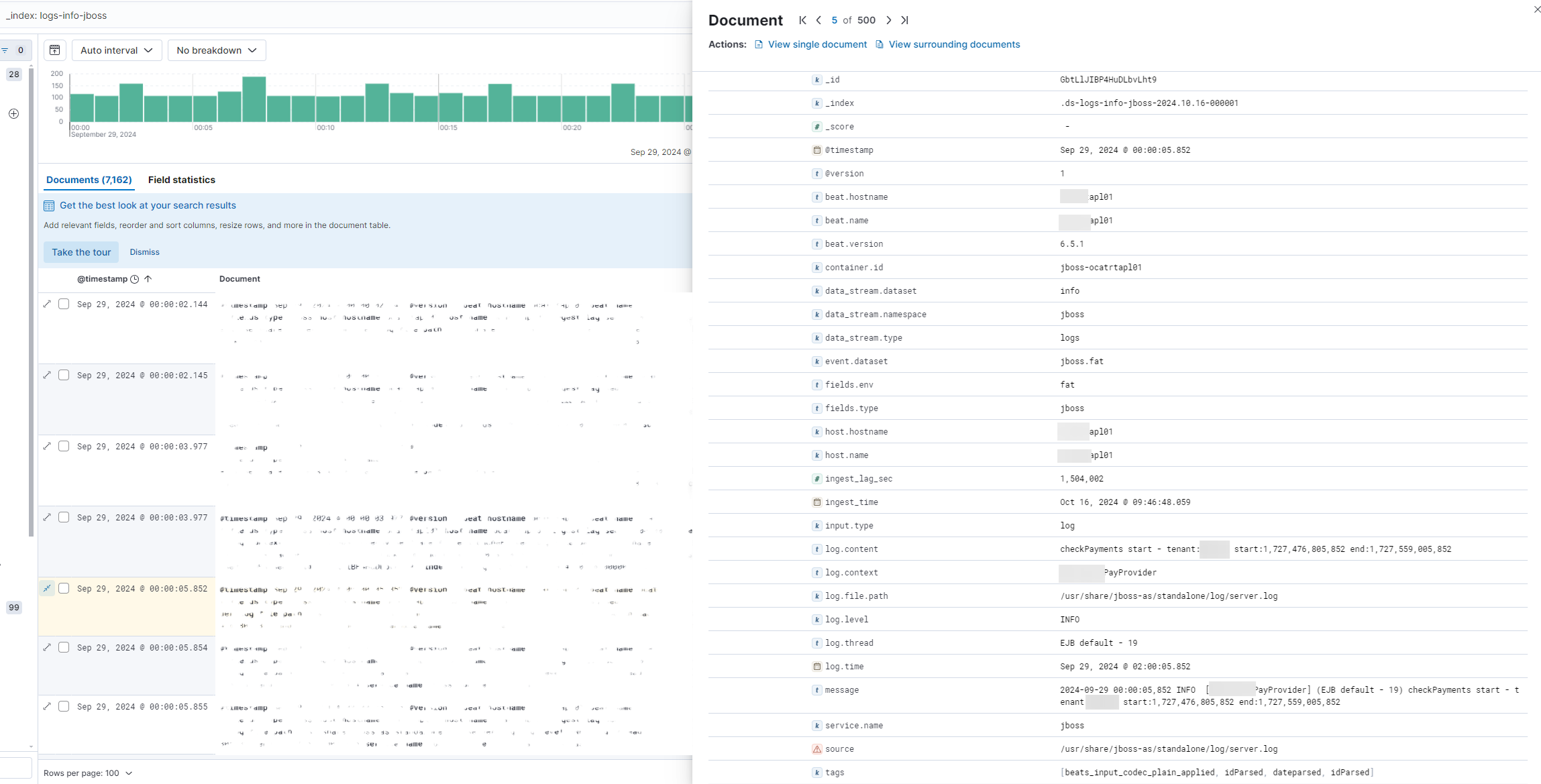The width and height of the screenshot is (1541, 784).
Task: Click the hide chart calendar icon
Action: (55, 50)
